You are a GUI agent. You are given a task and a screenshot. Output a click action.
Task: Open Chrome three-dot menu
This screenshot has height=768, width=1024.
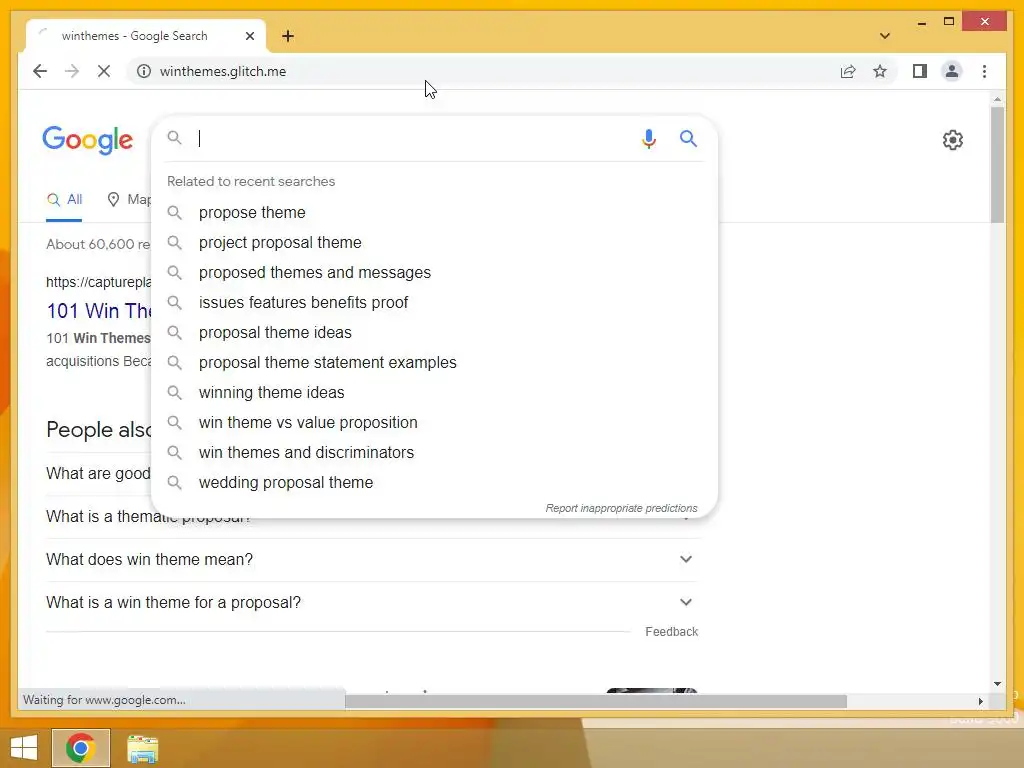pos(984,71)
